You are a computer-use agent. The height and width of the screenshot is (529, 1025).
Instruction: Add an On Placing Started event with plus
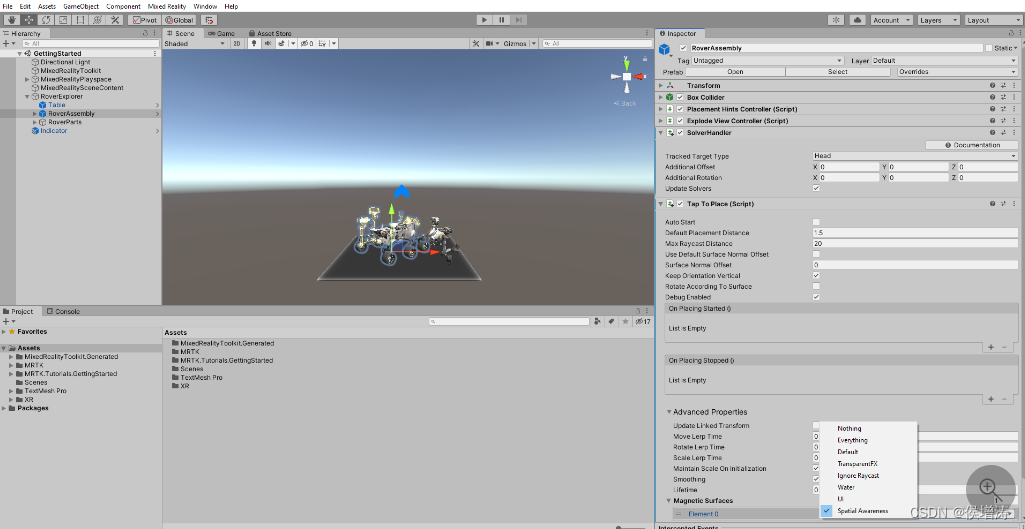pyautogui.click(x=991, y=347)
